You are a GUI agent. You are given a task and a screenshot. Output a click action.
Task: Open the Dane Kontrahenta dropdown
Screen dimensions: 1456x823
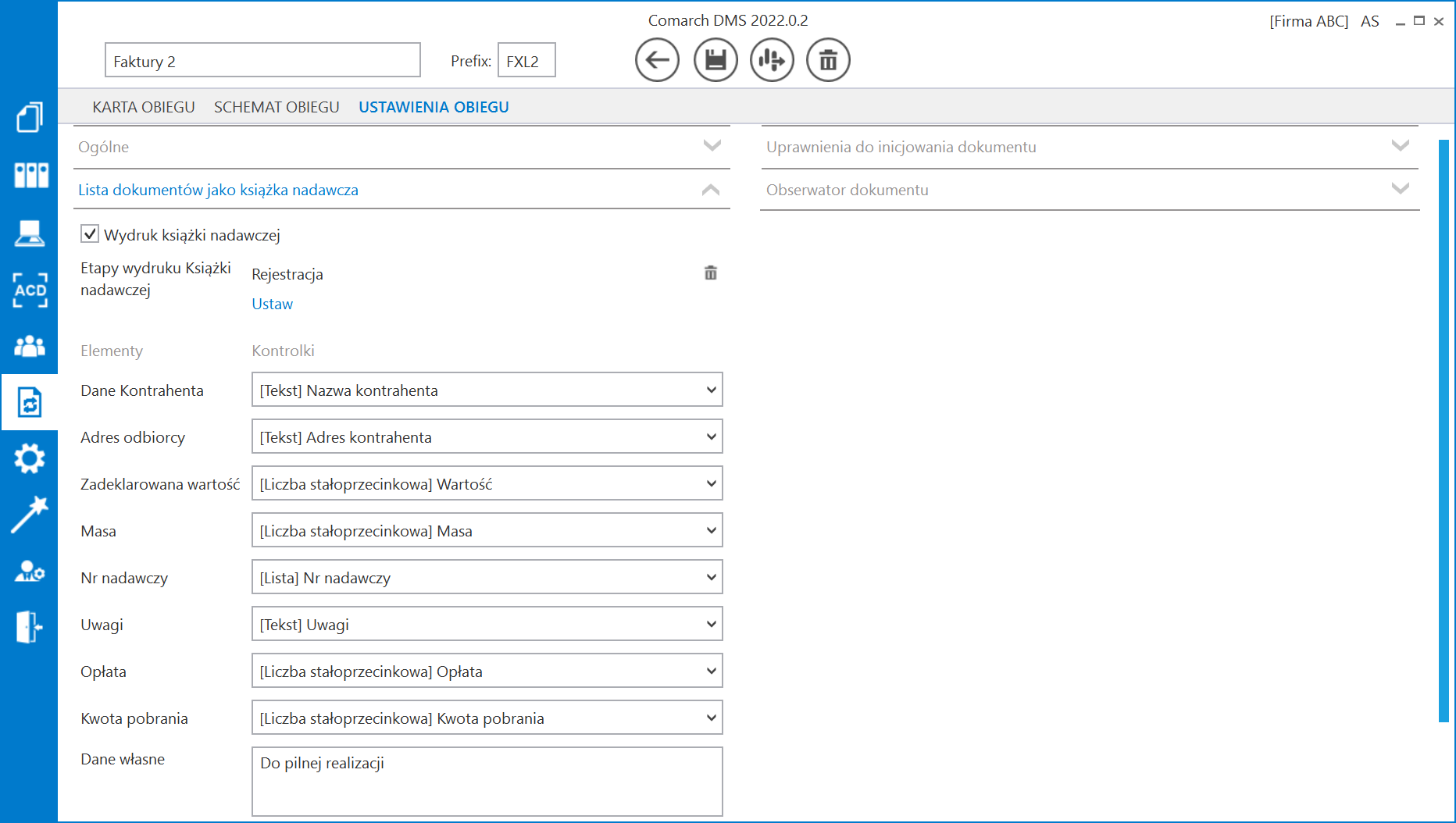(x=487, y=390)
